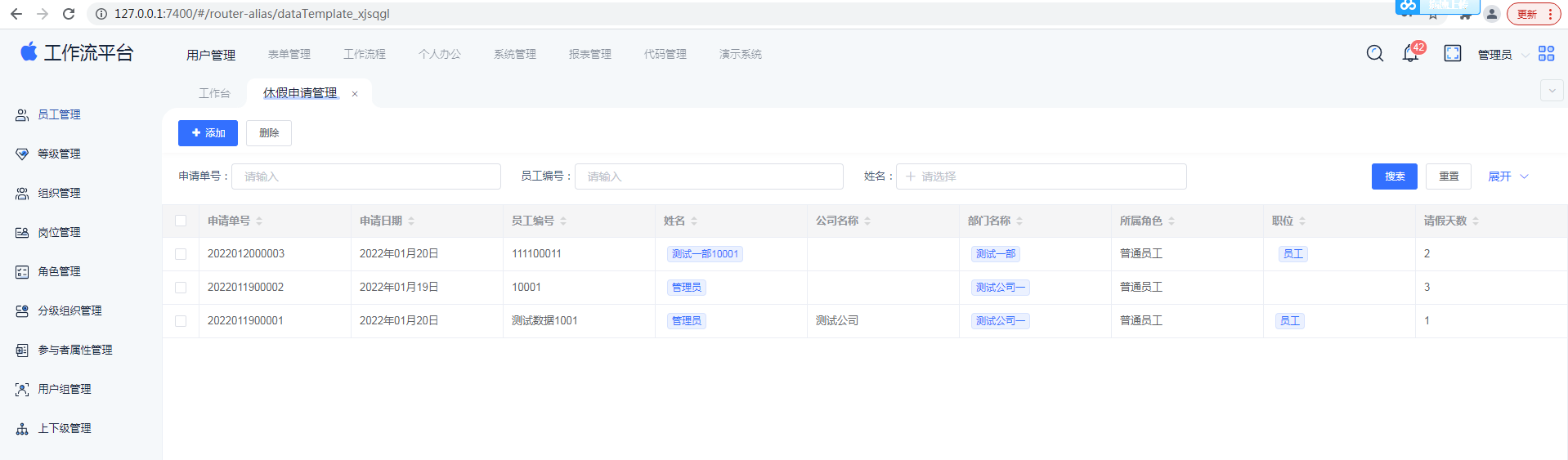This screenshot has height=460, width=1568.
Task: Switch to the 工作台 tab
Action: pyautogui.click(x=214, y=94)
